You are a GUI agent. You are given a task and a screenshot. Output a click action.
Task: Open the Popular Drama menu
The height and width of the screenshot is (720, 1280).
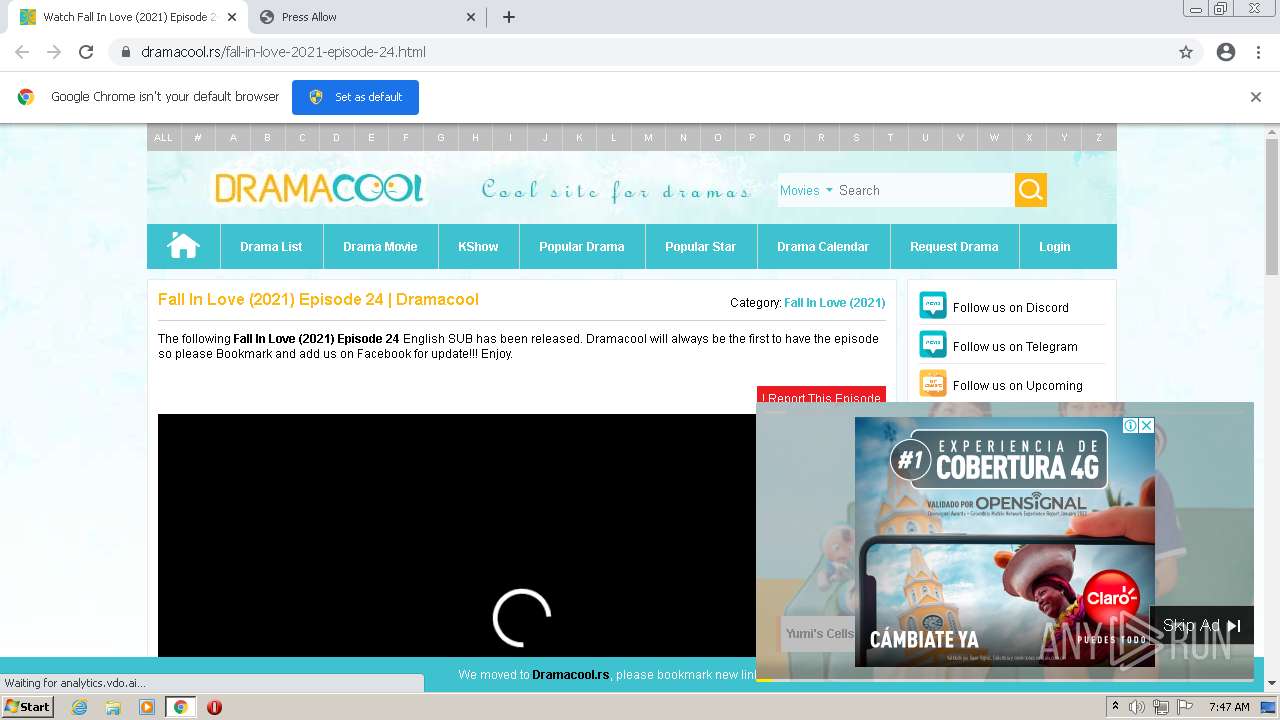(581, 246)
